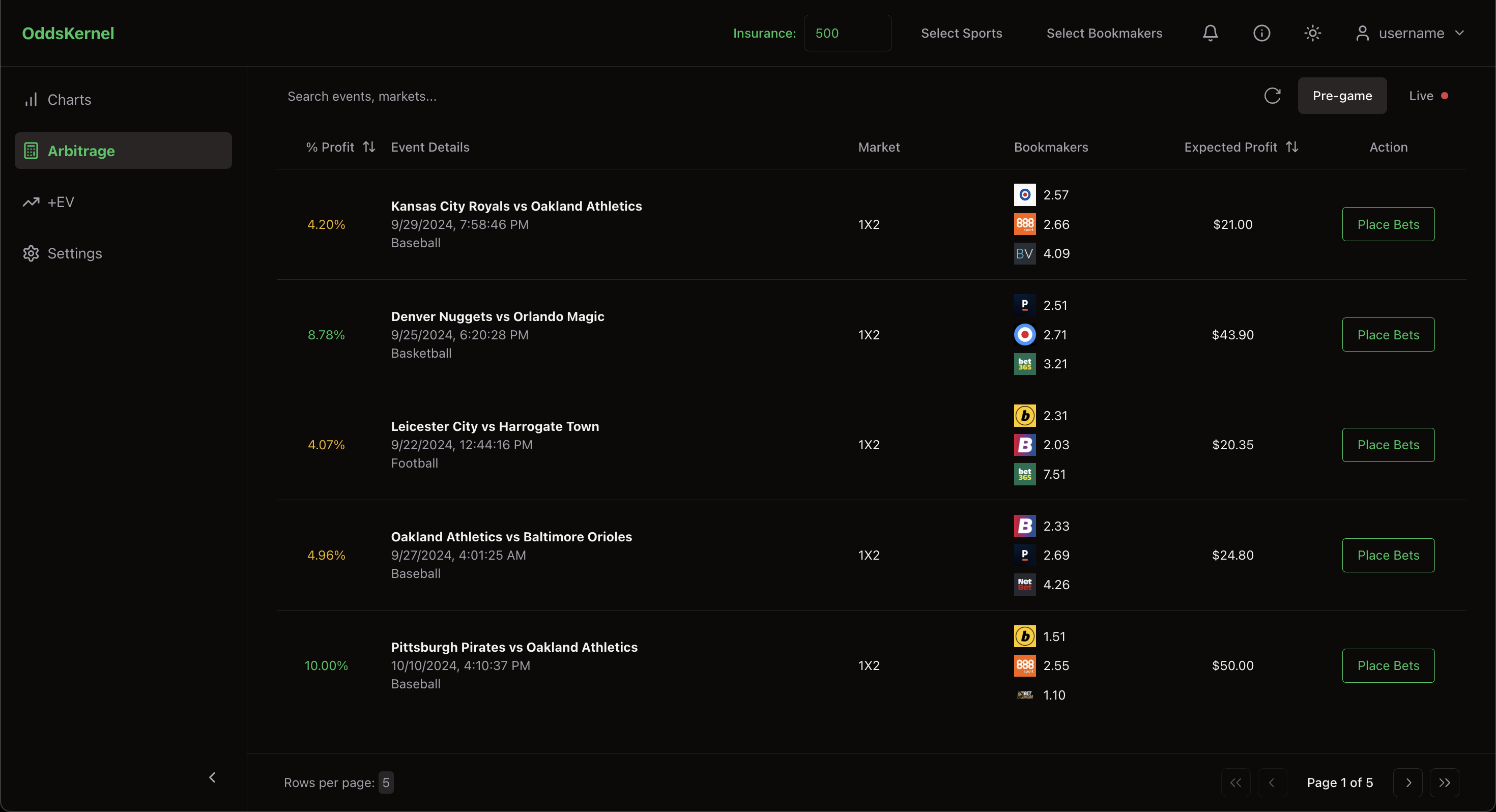
Task: Switch to the Pre-game tab
Action: tap(1342, 96)
